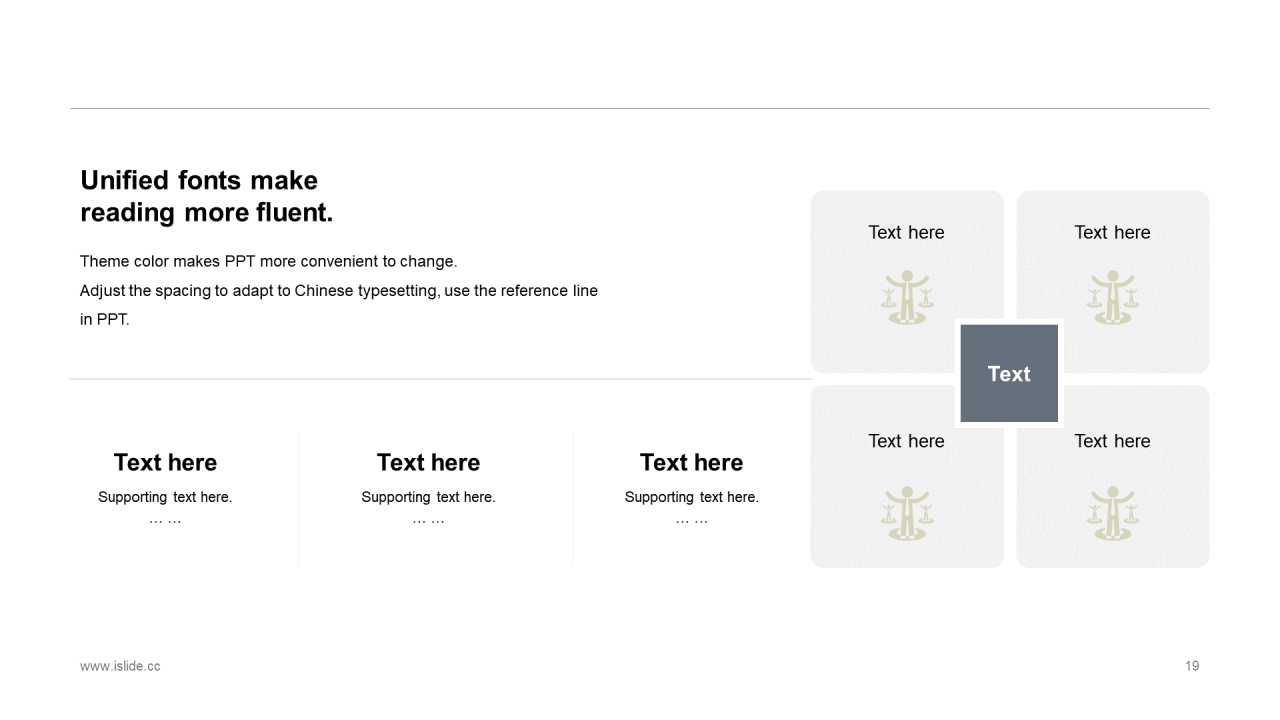Select middle column's bold Text here heading

tap(428, 462)
